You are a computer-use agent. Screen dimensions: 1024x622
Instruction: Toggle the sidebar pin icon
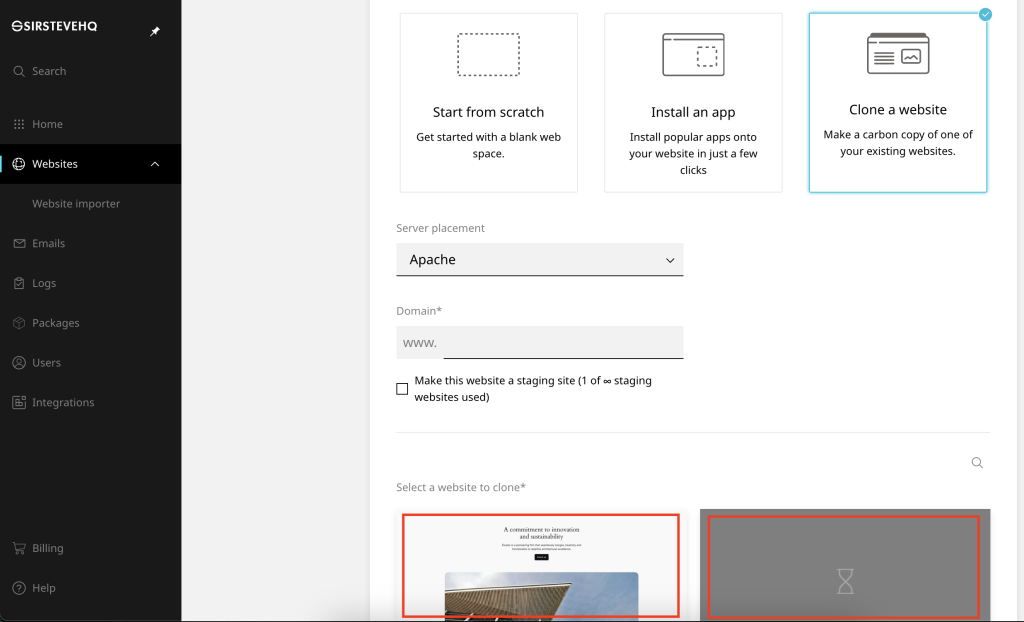pos(155,31)
